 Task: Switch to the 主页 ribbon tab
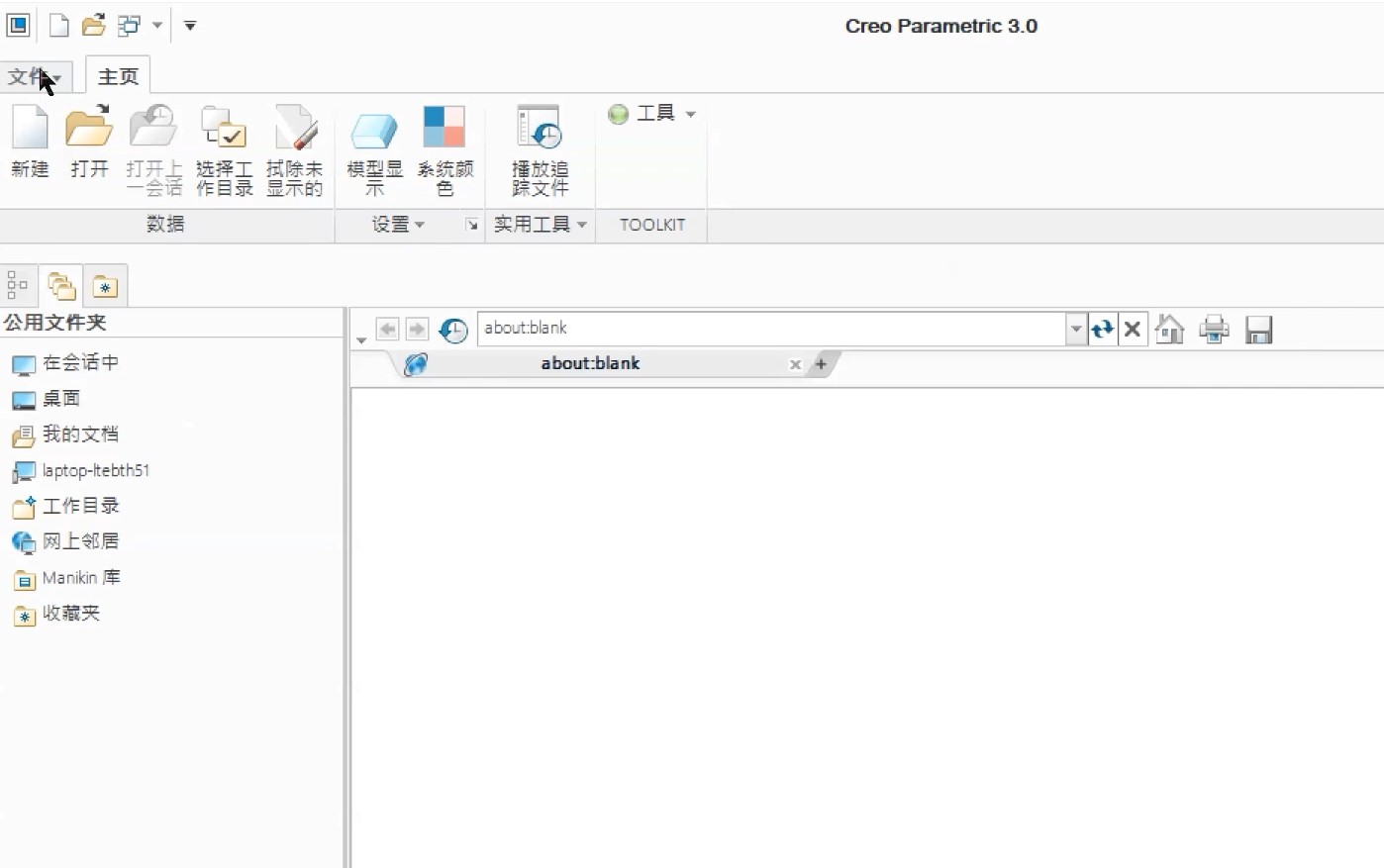click(x=118, y=77)
